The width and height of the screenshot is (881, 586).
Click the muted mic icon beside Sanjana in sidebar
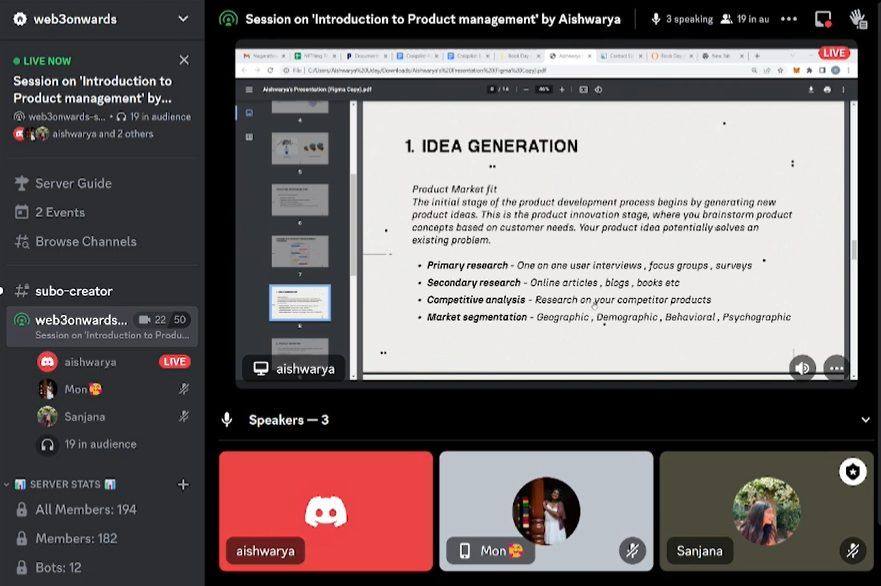pos(184,416)
